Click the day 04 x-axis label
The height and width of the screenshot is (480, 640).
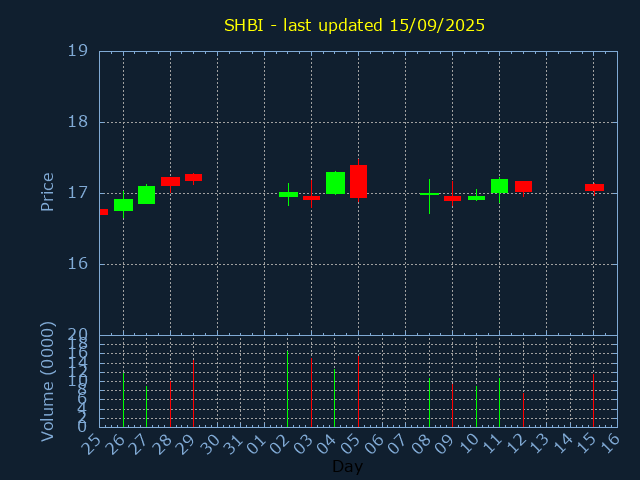click(326, 444)
